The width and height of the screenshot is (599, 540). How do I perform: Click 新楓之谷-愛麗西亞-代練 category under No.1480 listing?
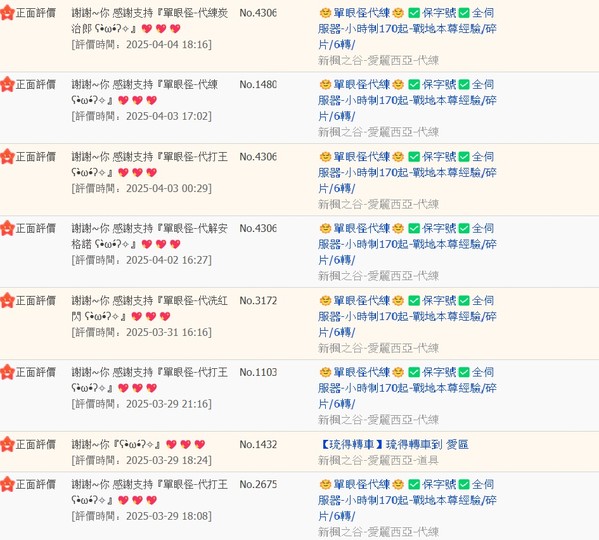[x=378, y=132]
